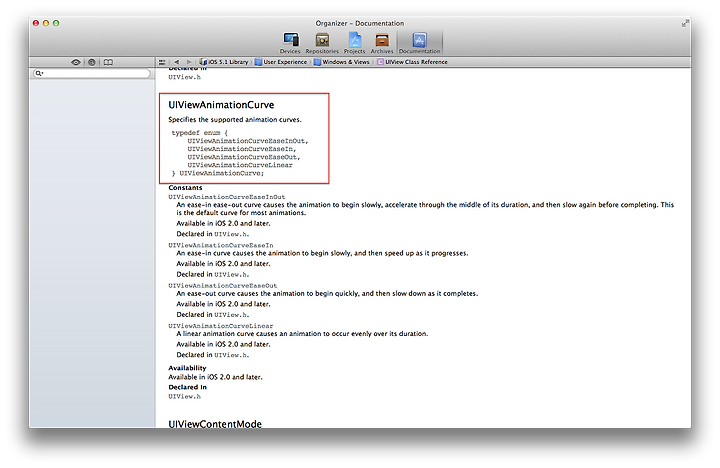Click UIViewAnimationCurveEaseInOut constant under Constants

(226, 197)
